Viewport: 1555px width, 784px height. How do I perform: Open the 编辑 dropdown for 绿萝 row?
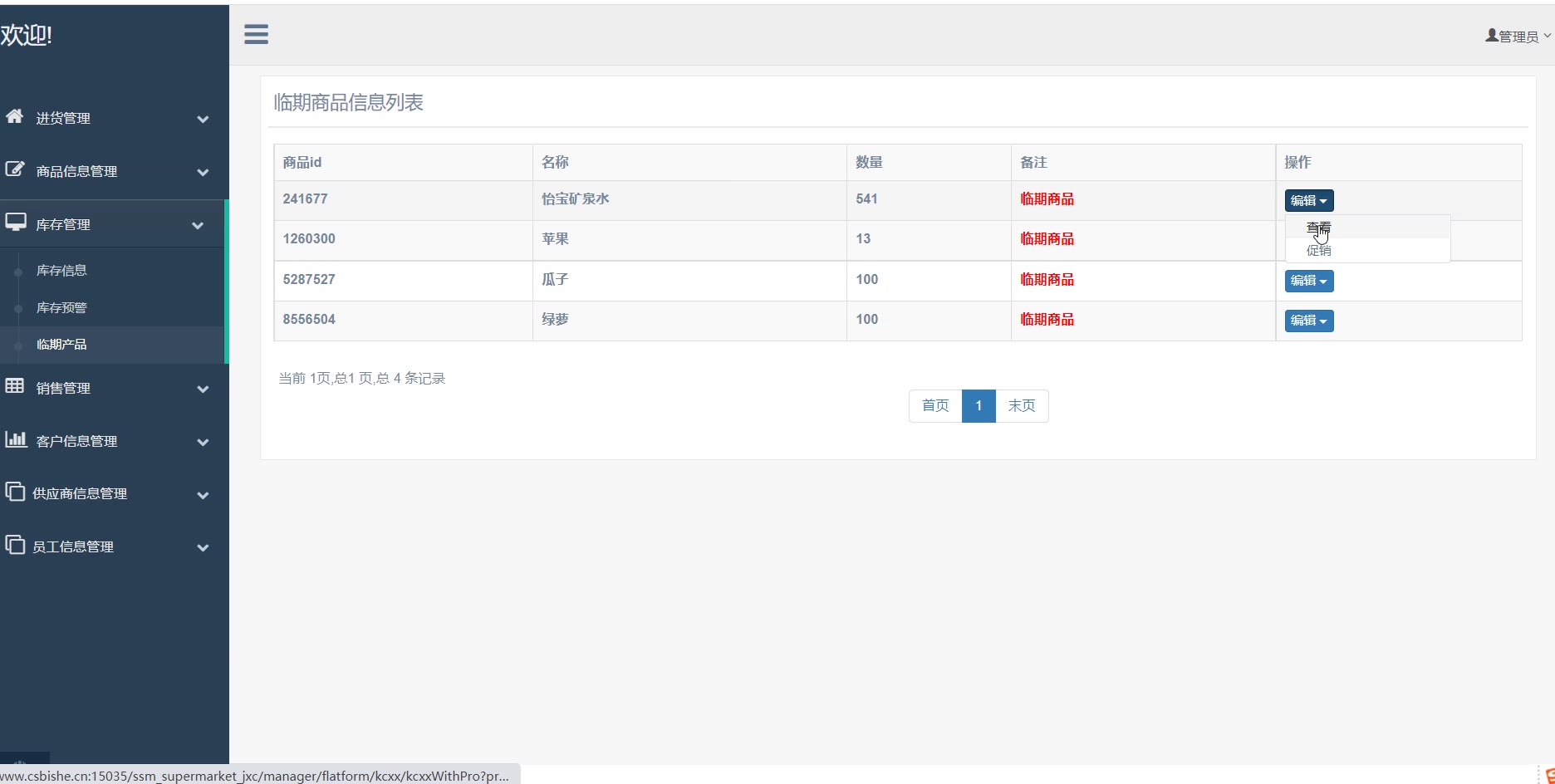pos(1308,321)
